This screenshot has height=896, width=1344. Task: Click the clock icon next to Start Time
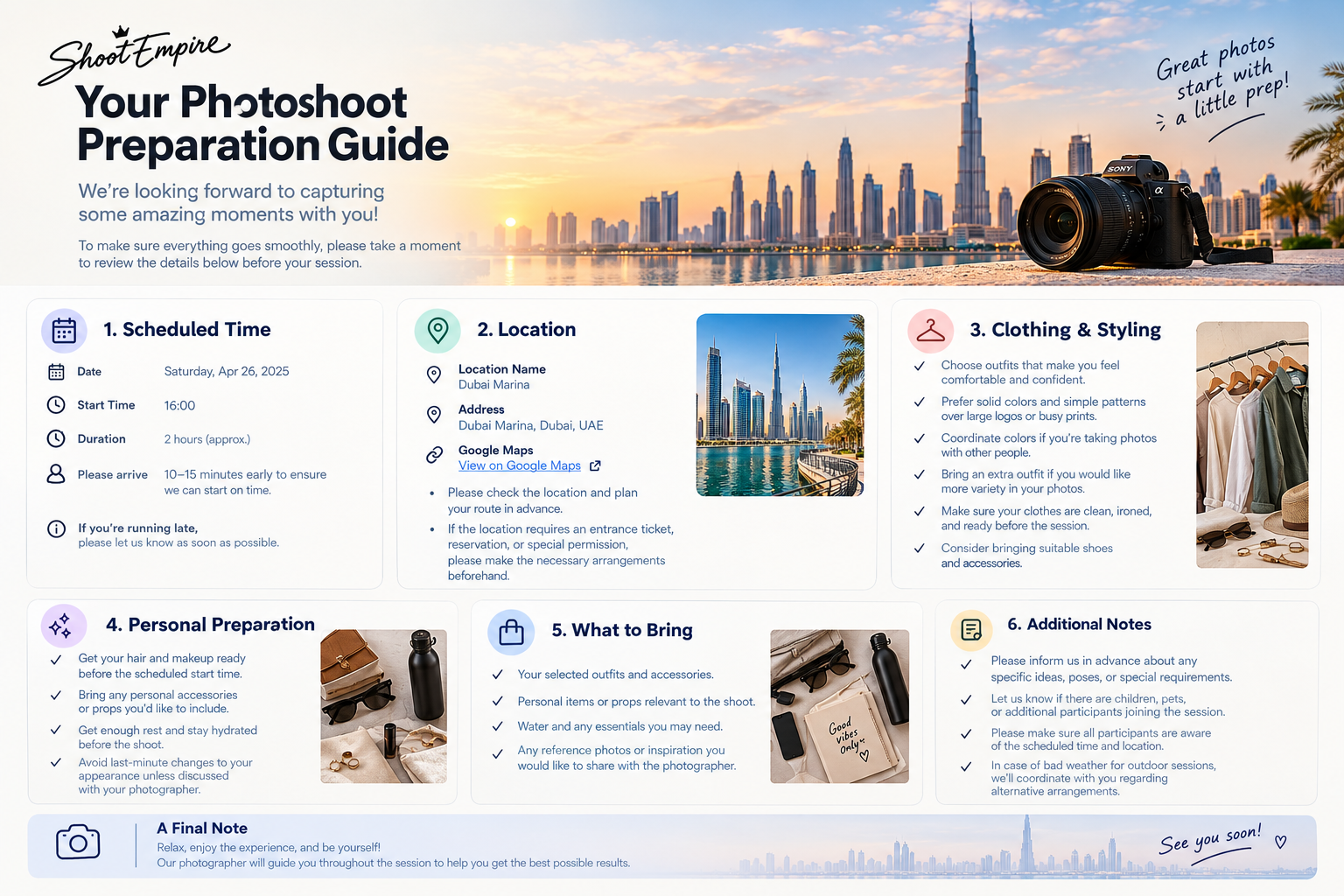pyautogui.click(x=56, y=405)
